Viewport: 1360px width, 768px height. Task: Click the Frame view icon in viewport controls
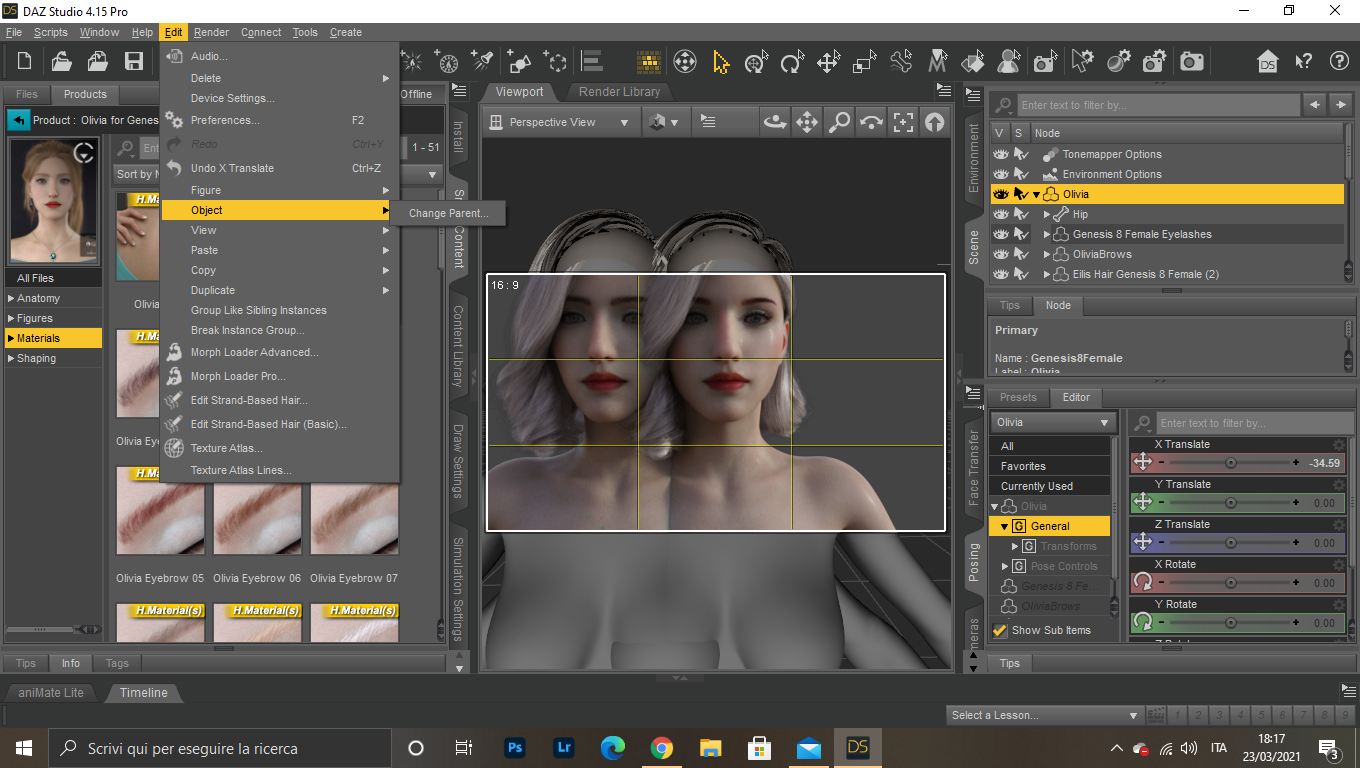click(903, 122)
